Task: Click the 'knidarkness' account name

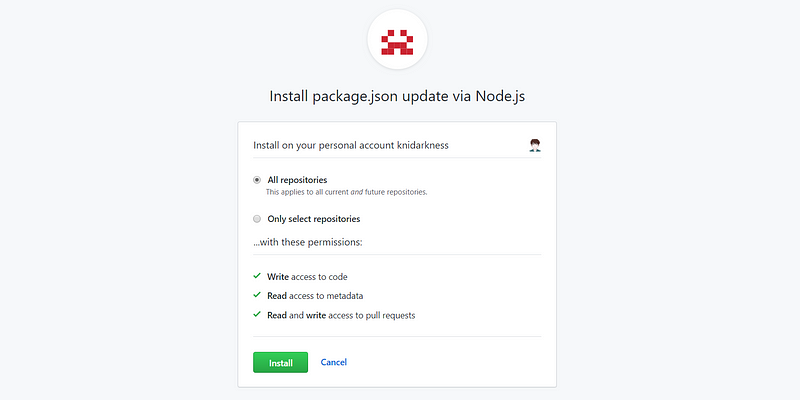Action: [422, 145]
